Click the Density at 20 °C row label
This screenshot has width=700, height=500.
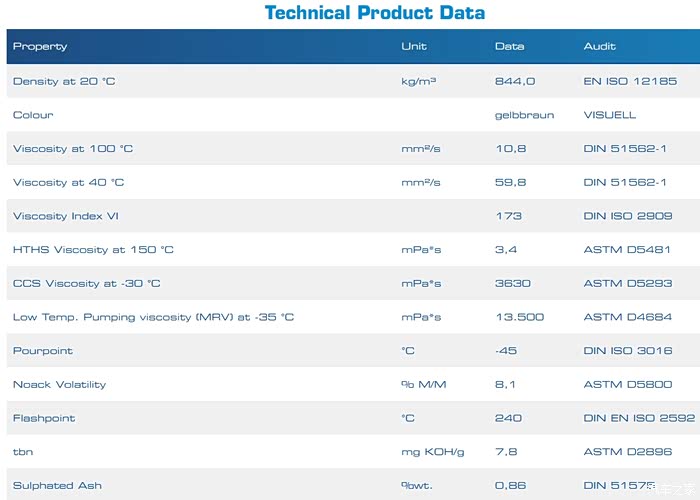[x=64, y=81]
